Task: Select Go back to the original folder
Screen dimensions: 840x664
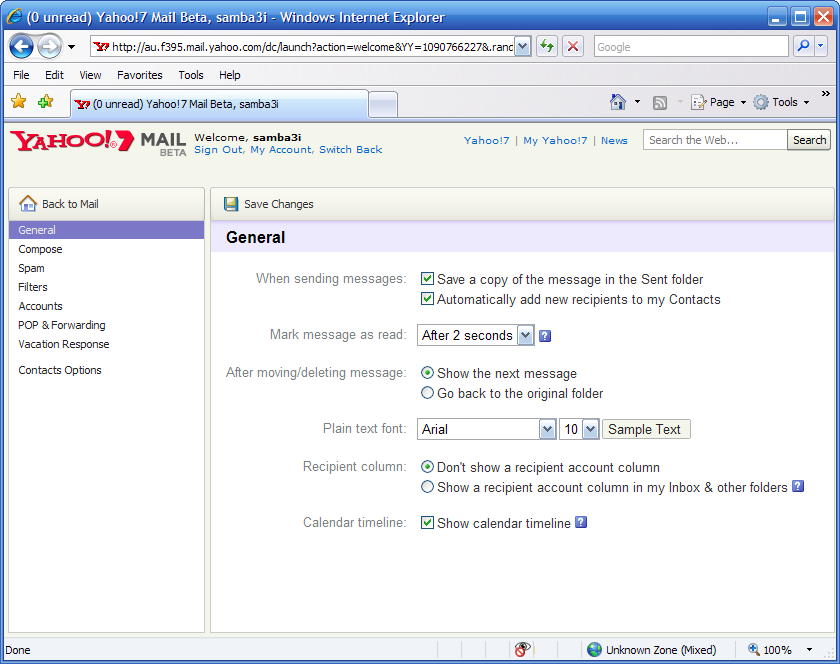Action: point(428,393)
